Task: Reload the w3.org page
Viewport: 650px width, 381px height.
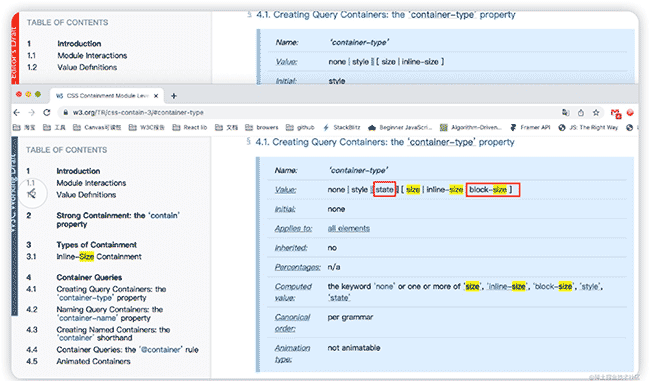Action: 46,112
